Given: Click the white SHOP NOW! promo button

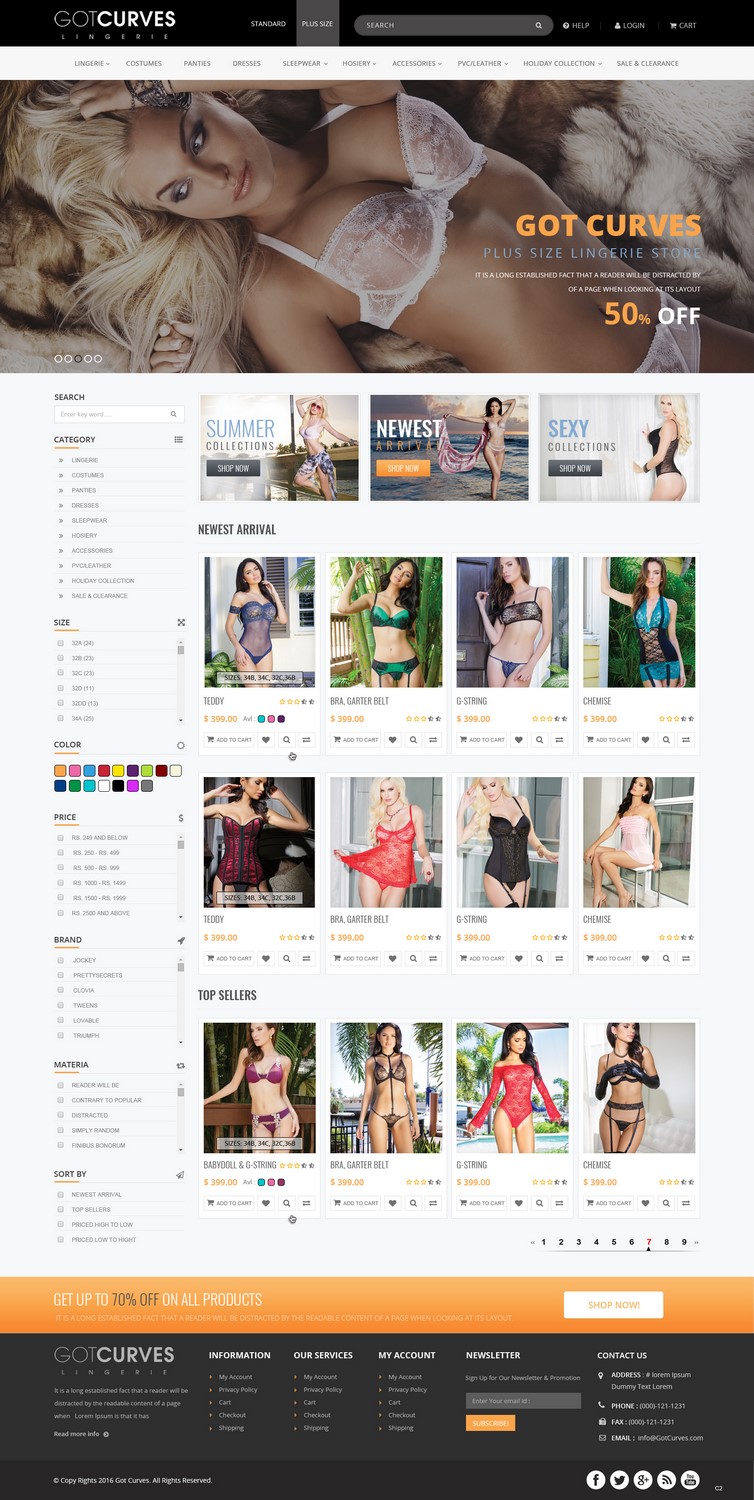Looking at the screenshot, I should coord(613,1305).
